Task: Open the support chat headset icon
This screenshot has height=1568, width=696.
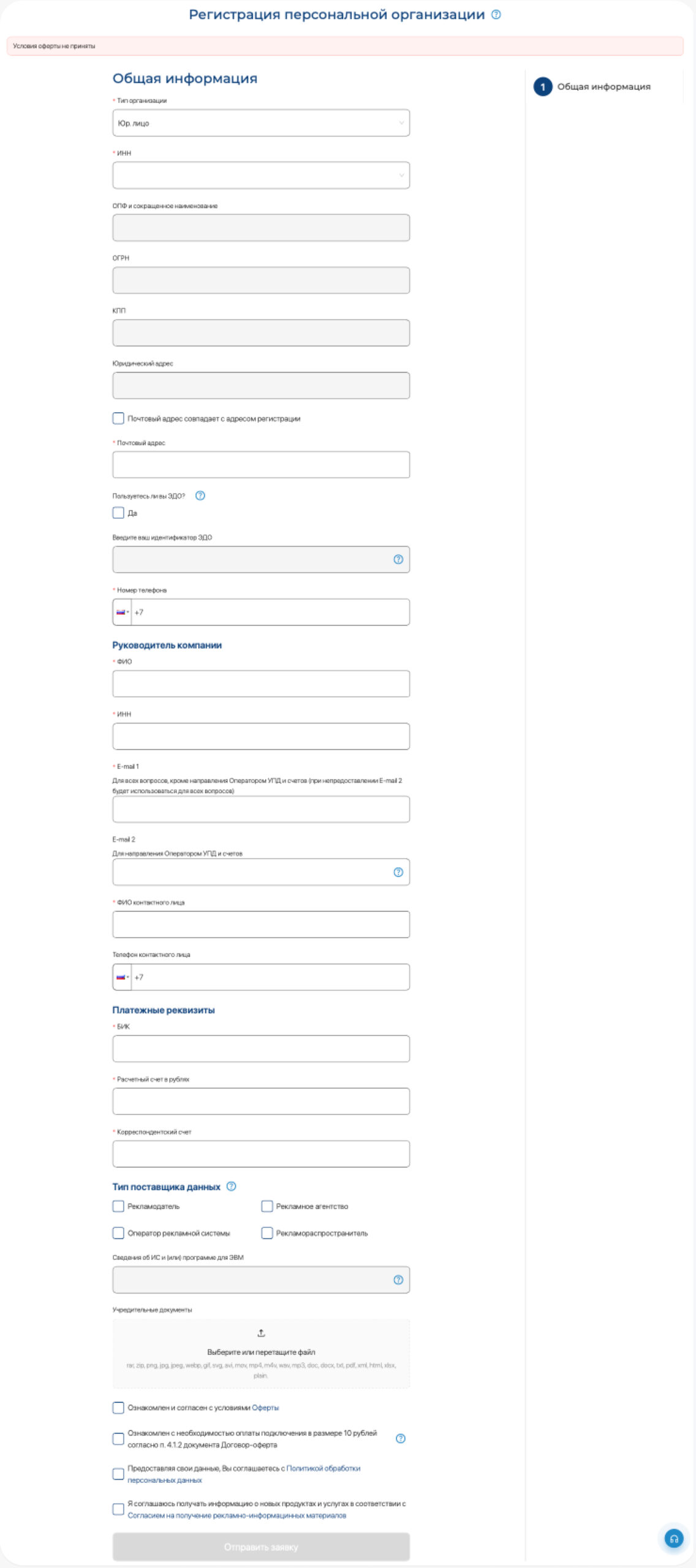Action: click(674, 1539)
